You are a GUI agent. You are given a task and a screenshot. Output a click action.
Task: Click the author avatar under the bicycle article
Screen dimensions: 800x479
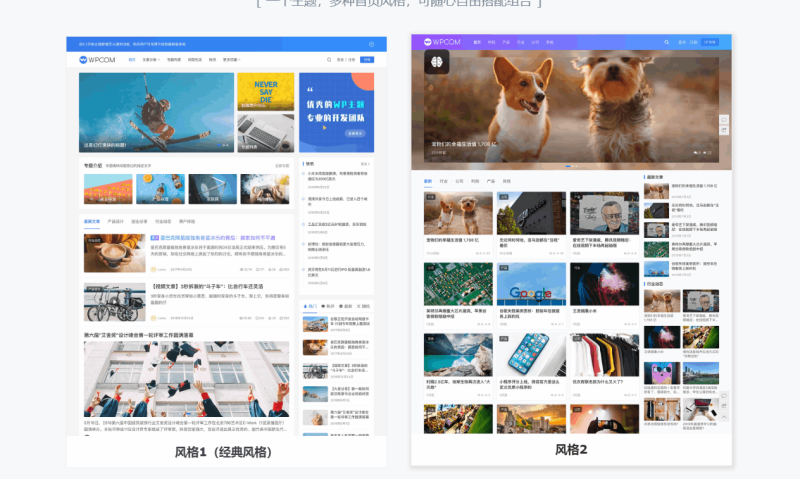pyautogui.click(x=154, y=318)
